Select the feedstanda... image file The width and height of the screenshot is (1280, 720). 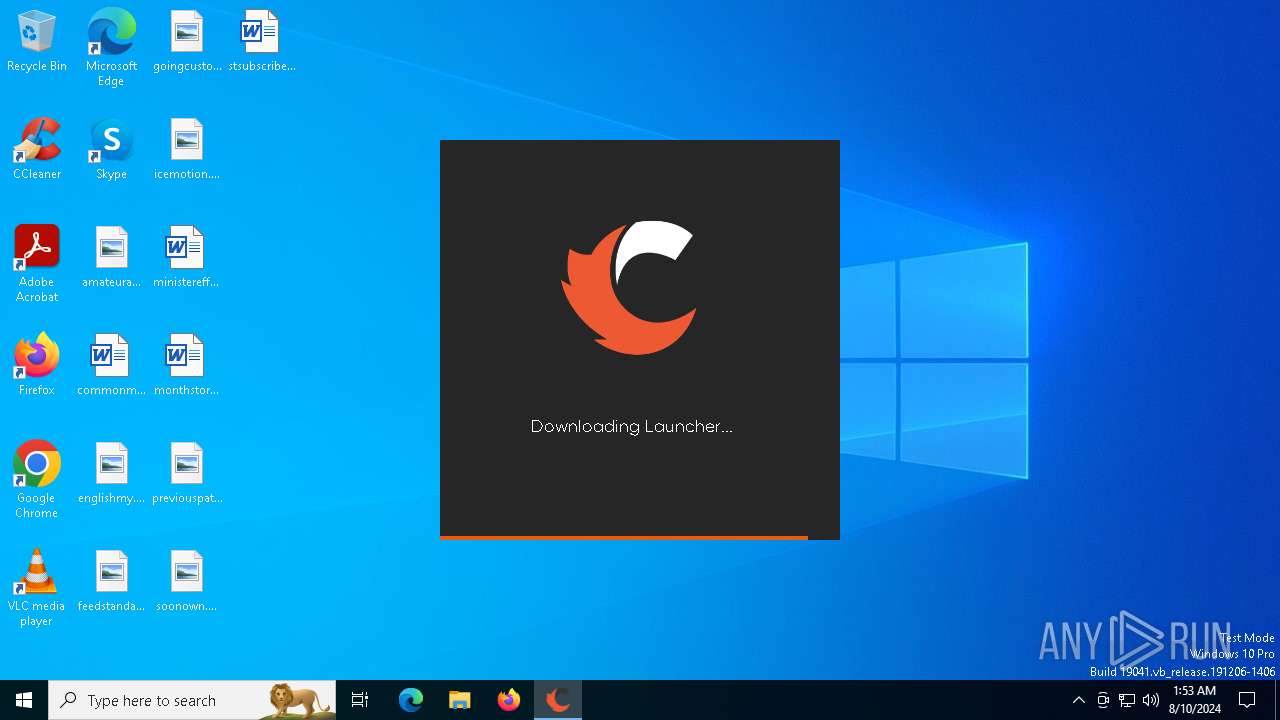click(x=111, y=581)
